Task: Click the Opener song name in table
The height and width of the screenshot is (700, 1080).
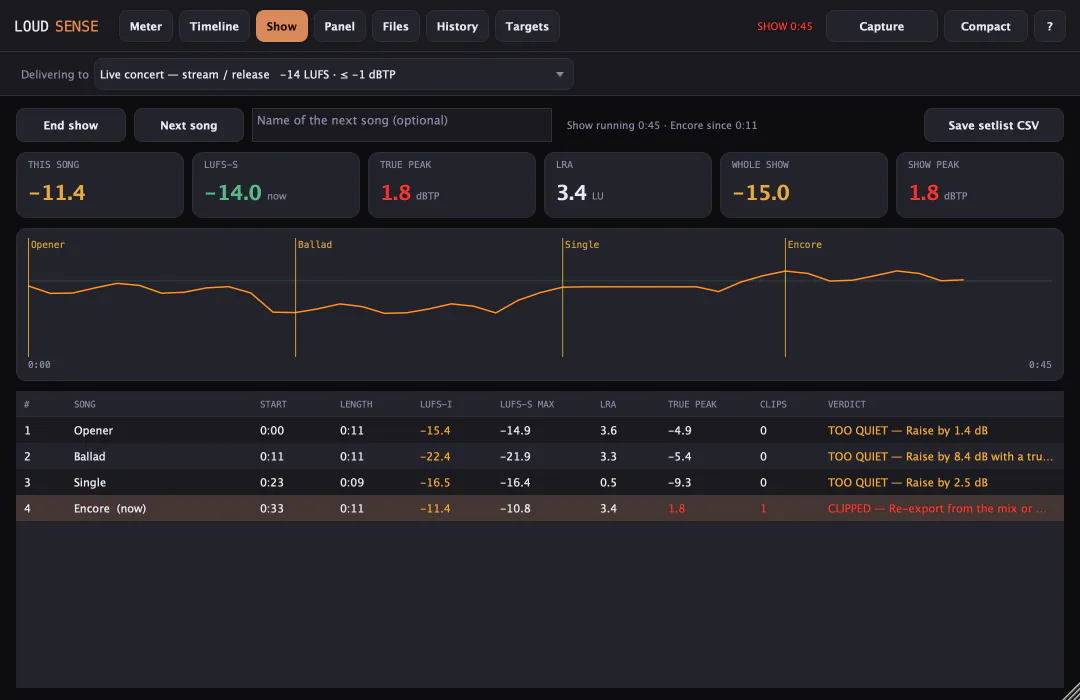Action: [x=93, y=431]
